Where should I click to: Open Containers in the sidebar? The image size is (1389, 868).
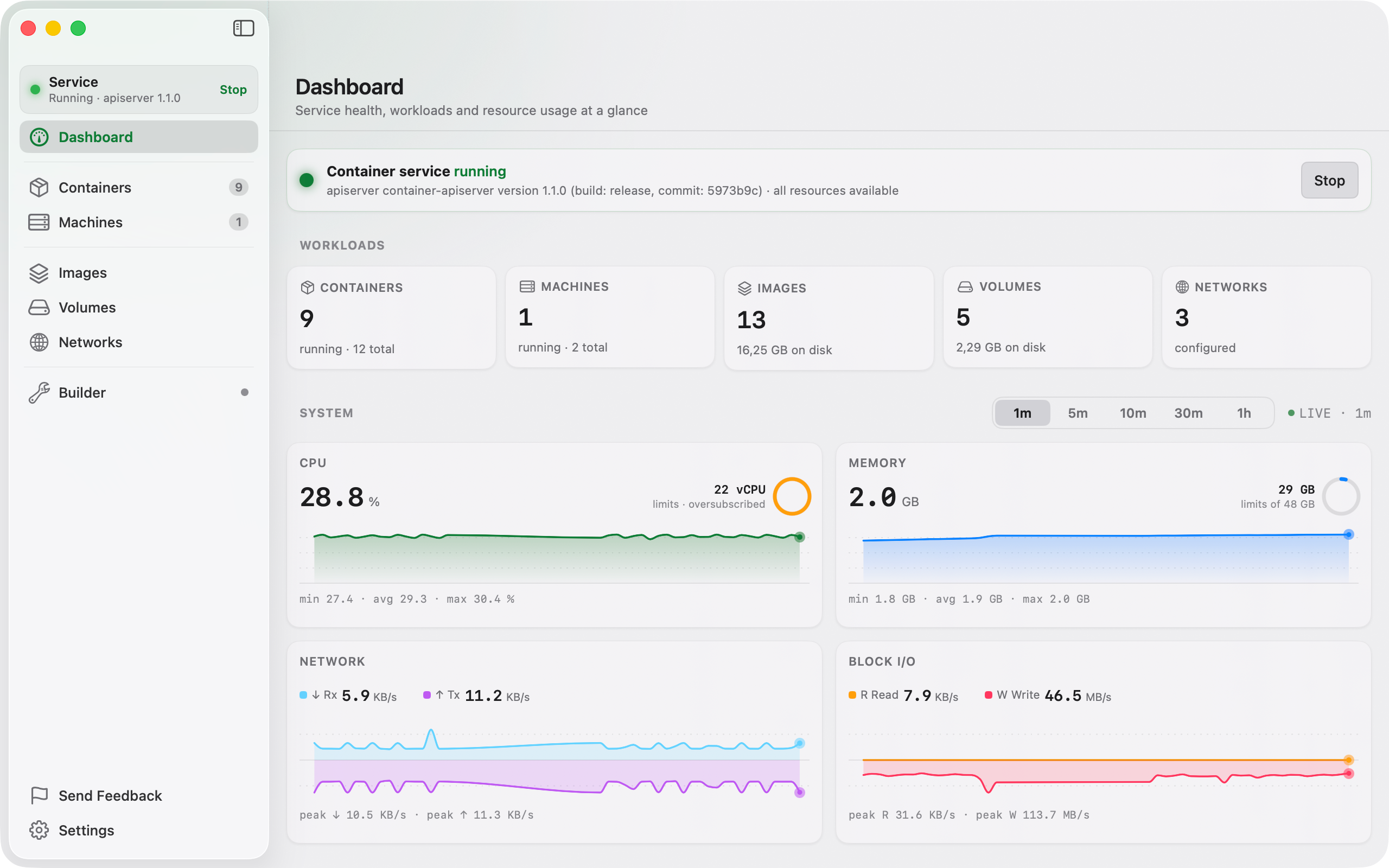[x=138, y=188]
